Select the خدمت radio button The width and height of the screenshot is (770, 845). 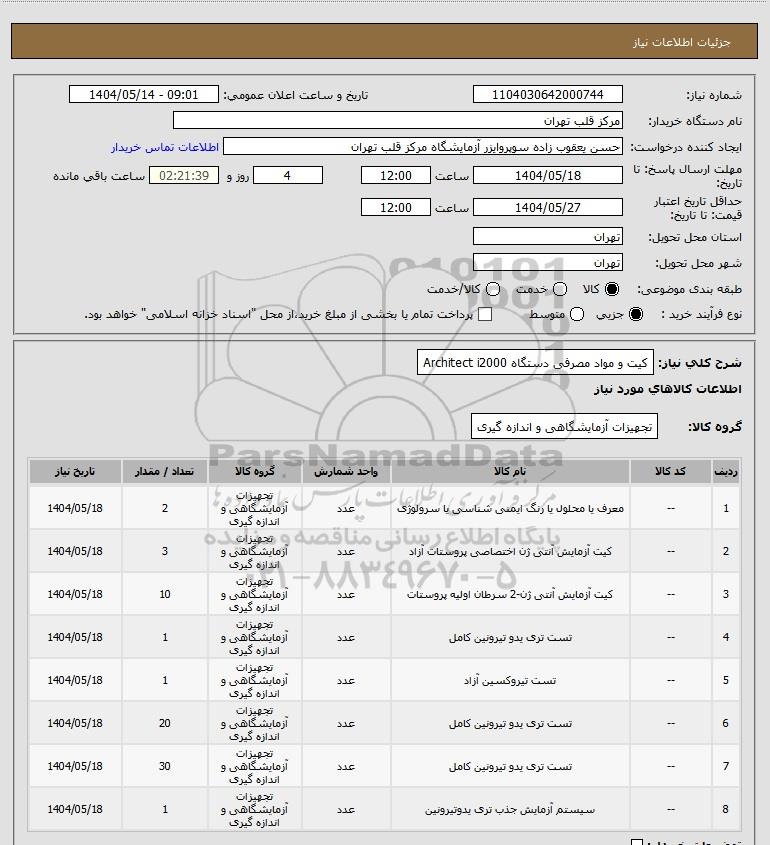[x=560, y=289]
